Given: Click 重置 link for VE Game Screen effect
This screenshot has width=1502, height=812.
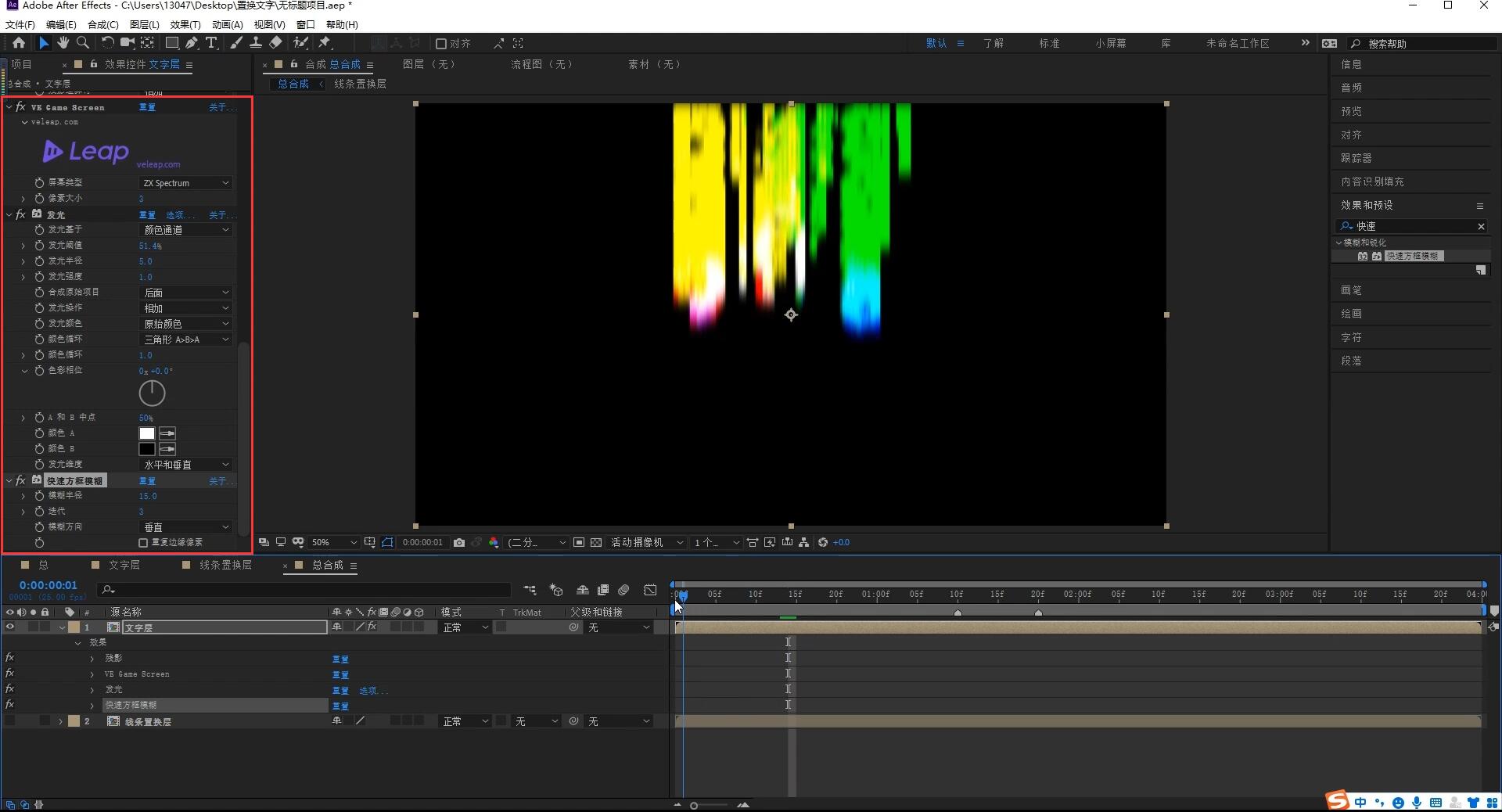Looking at the screenshot, I should coord(147,107).
